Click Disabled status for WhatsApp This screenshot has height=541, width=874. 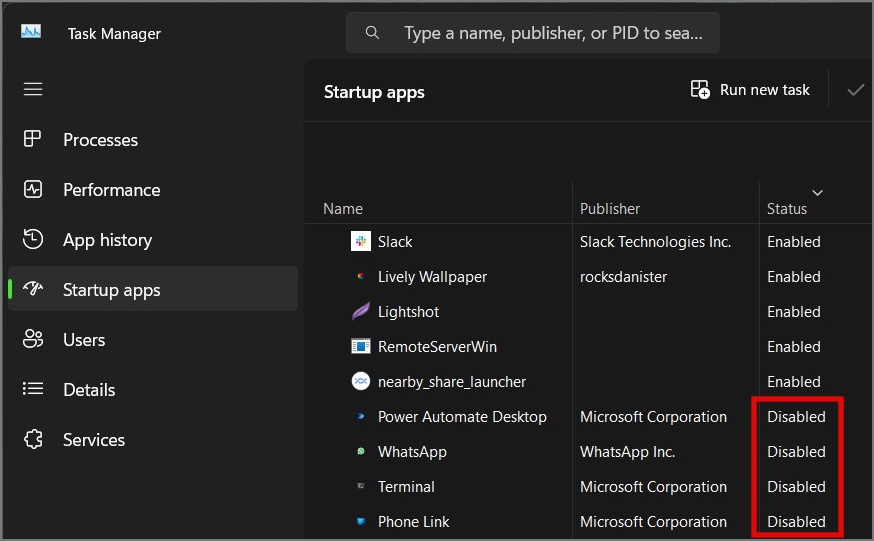[796, 452]
